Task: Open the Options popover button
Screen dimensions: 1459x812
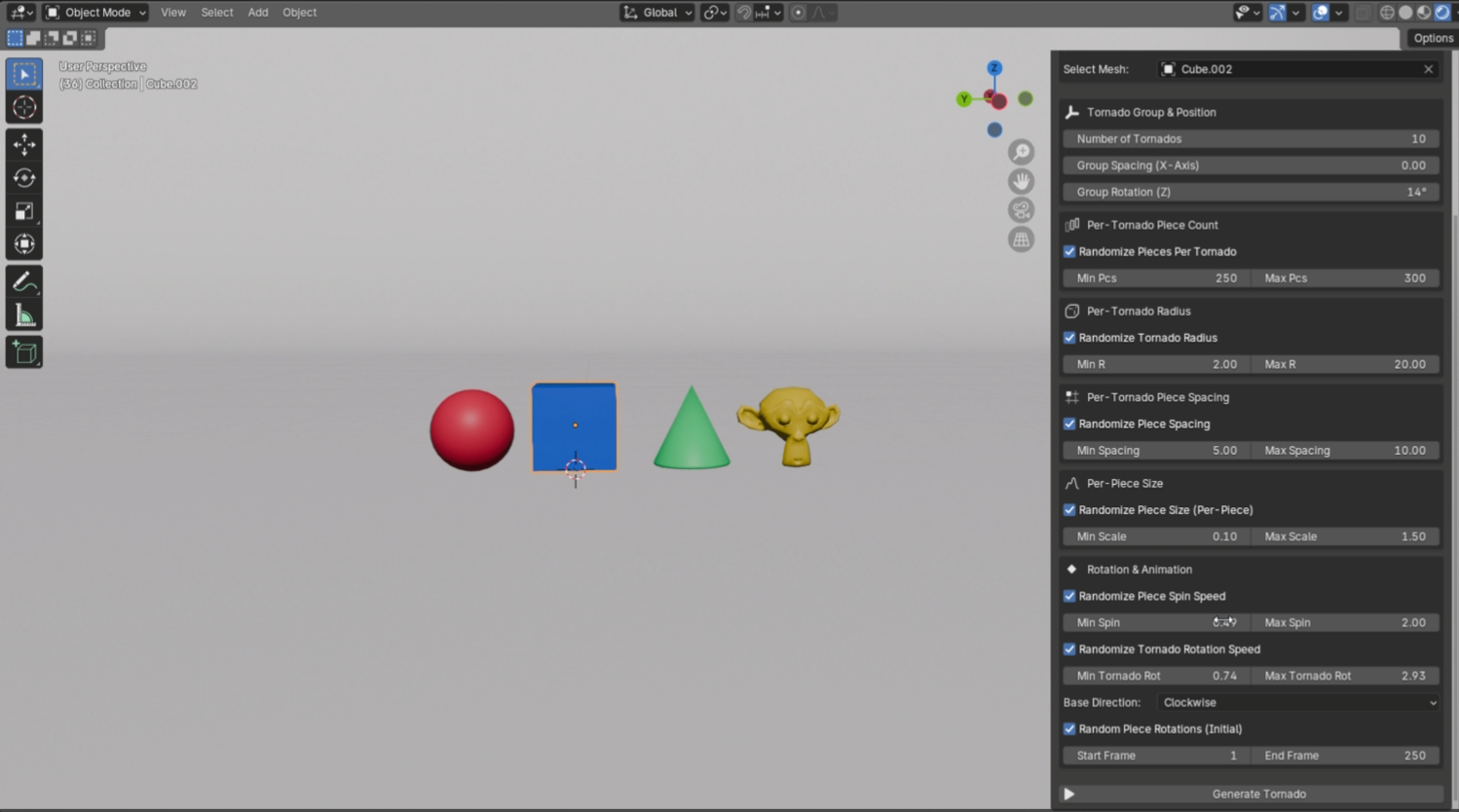Action: pos(1433,38)
